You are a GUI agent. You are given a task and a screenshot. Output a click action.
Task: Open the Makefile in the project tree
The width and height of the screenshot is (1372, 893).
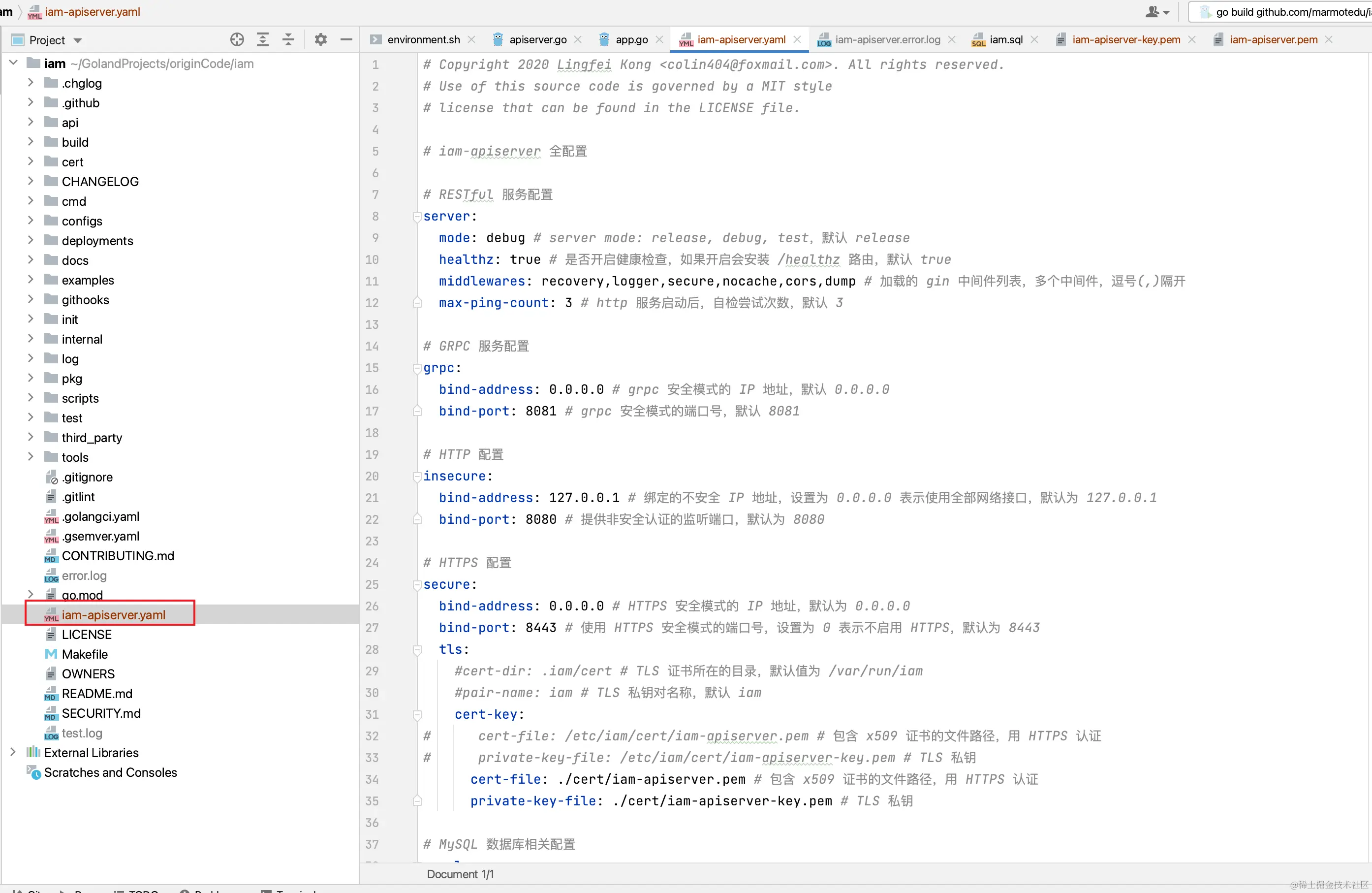pyautogui.click(x=85, y=654)
